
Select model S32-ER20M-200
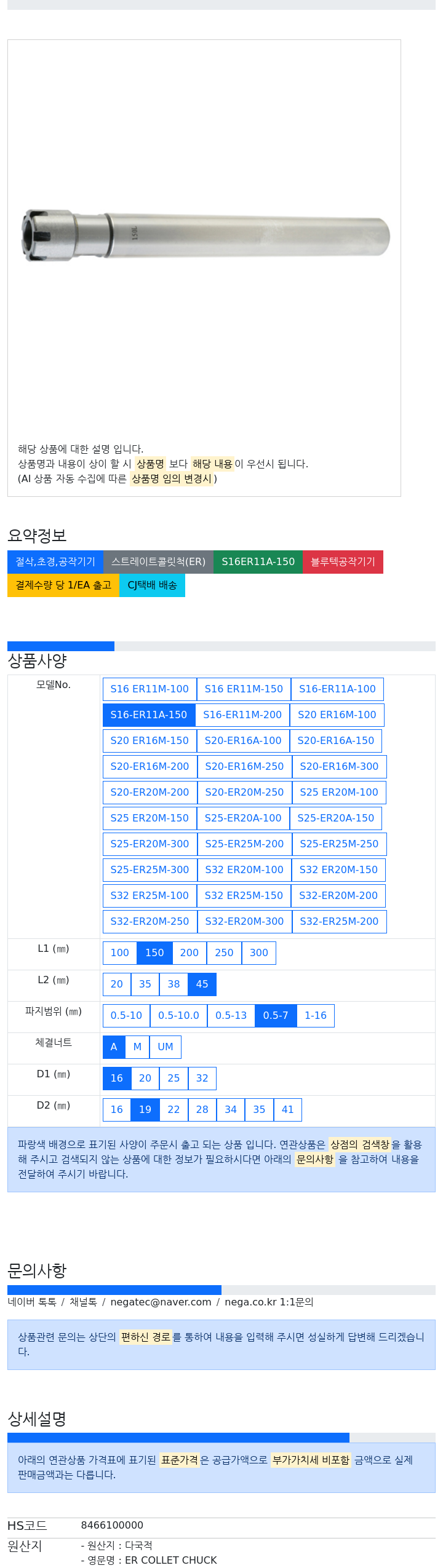338,895
